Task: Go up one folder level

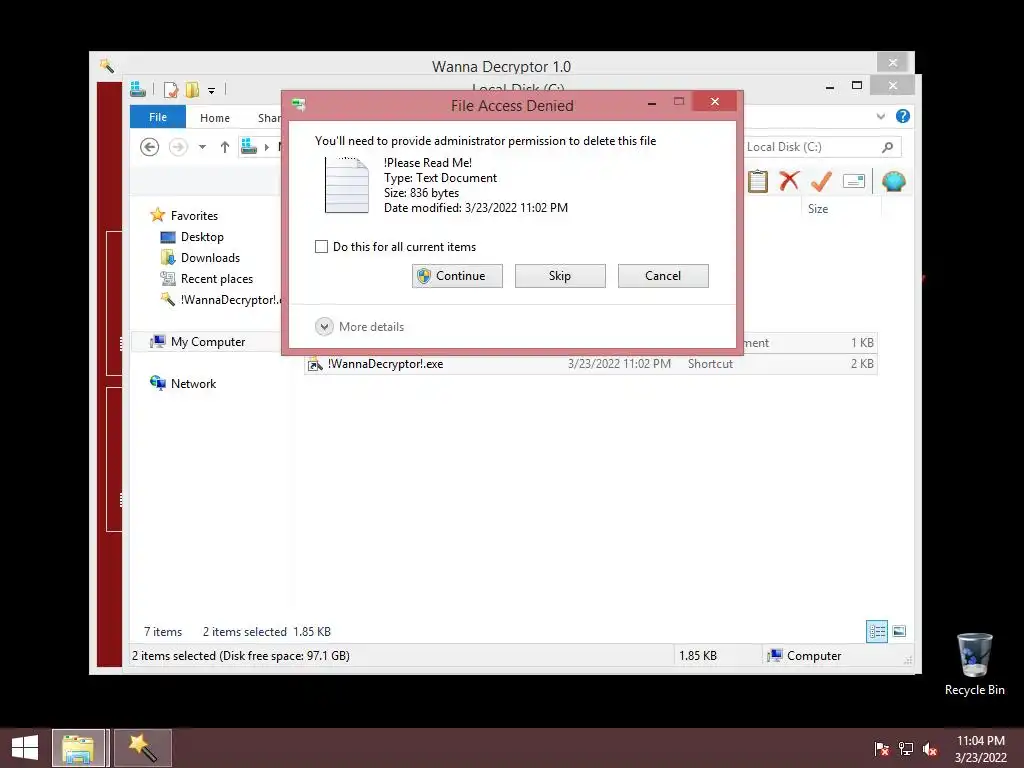Action: point(225,147)
